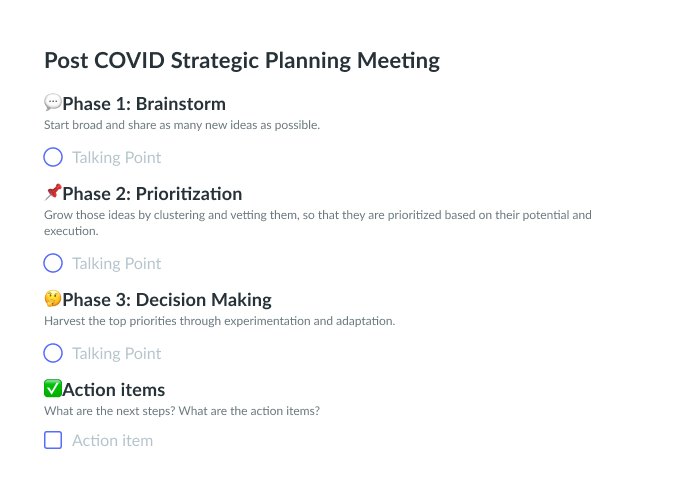Select the Phase 3: Decision Making heading
This screenshot has height=504, width=684.
click(166, 300)
